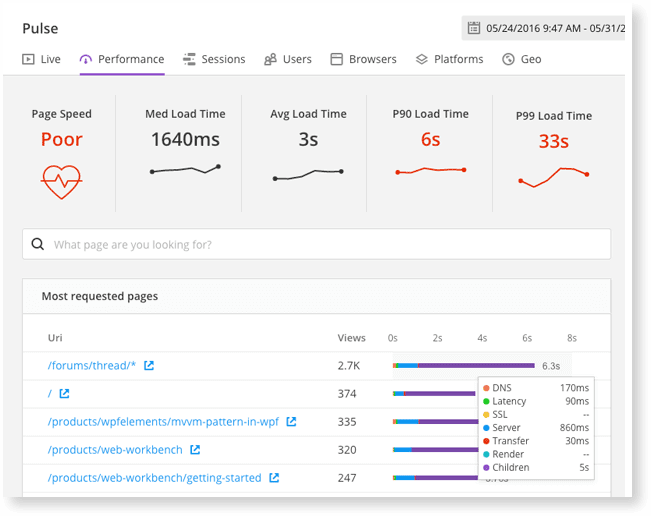This screenshot has width=651, height=516.
Task: Click the 247 views cell
Action: 347,478
